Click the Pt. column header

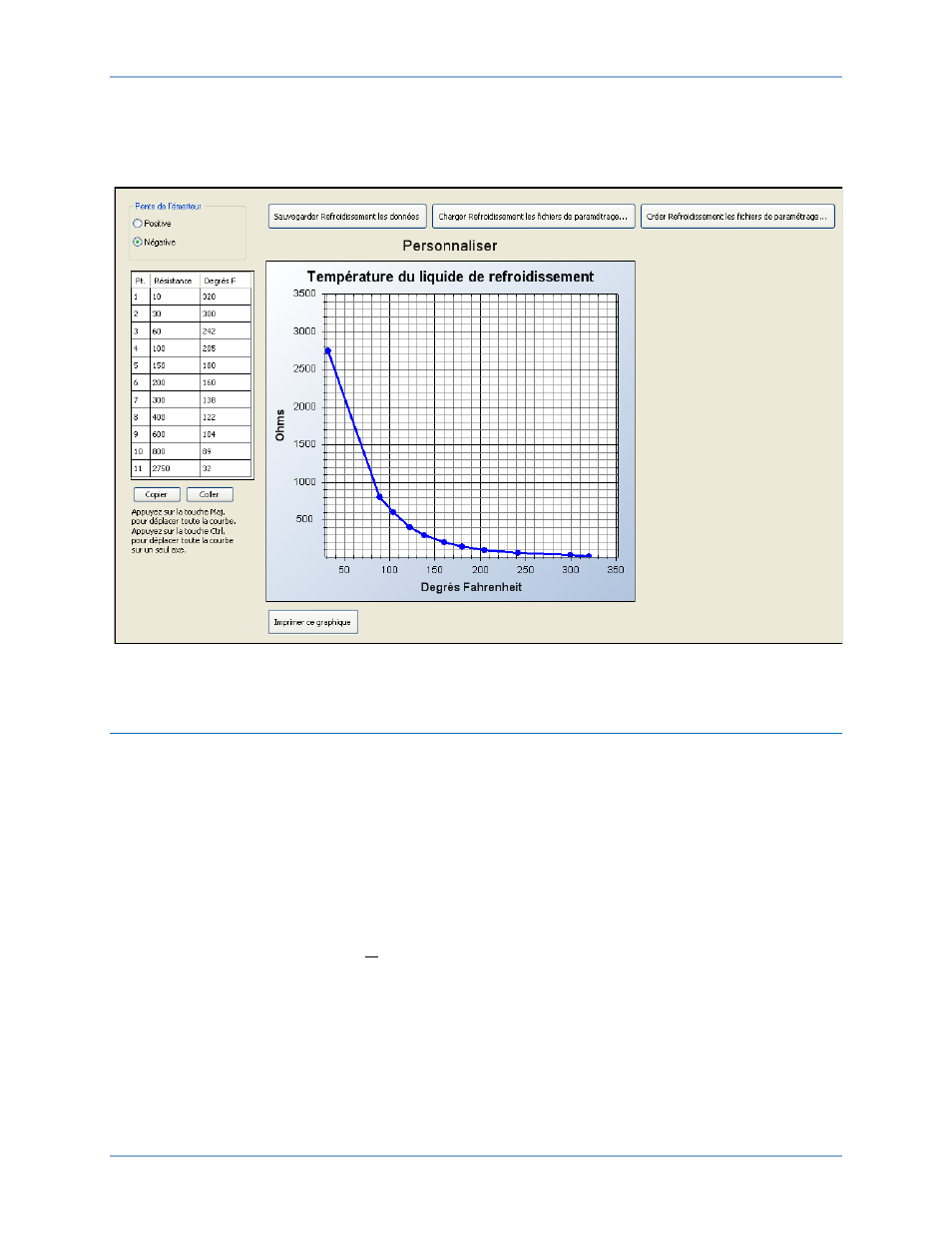(x=141, y=281)
